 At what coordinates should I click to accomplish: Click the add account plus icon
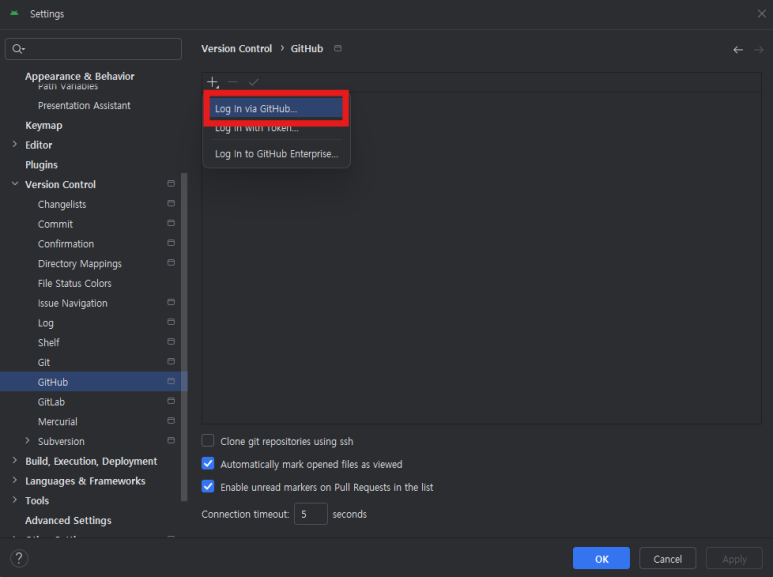(212, 82)
